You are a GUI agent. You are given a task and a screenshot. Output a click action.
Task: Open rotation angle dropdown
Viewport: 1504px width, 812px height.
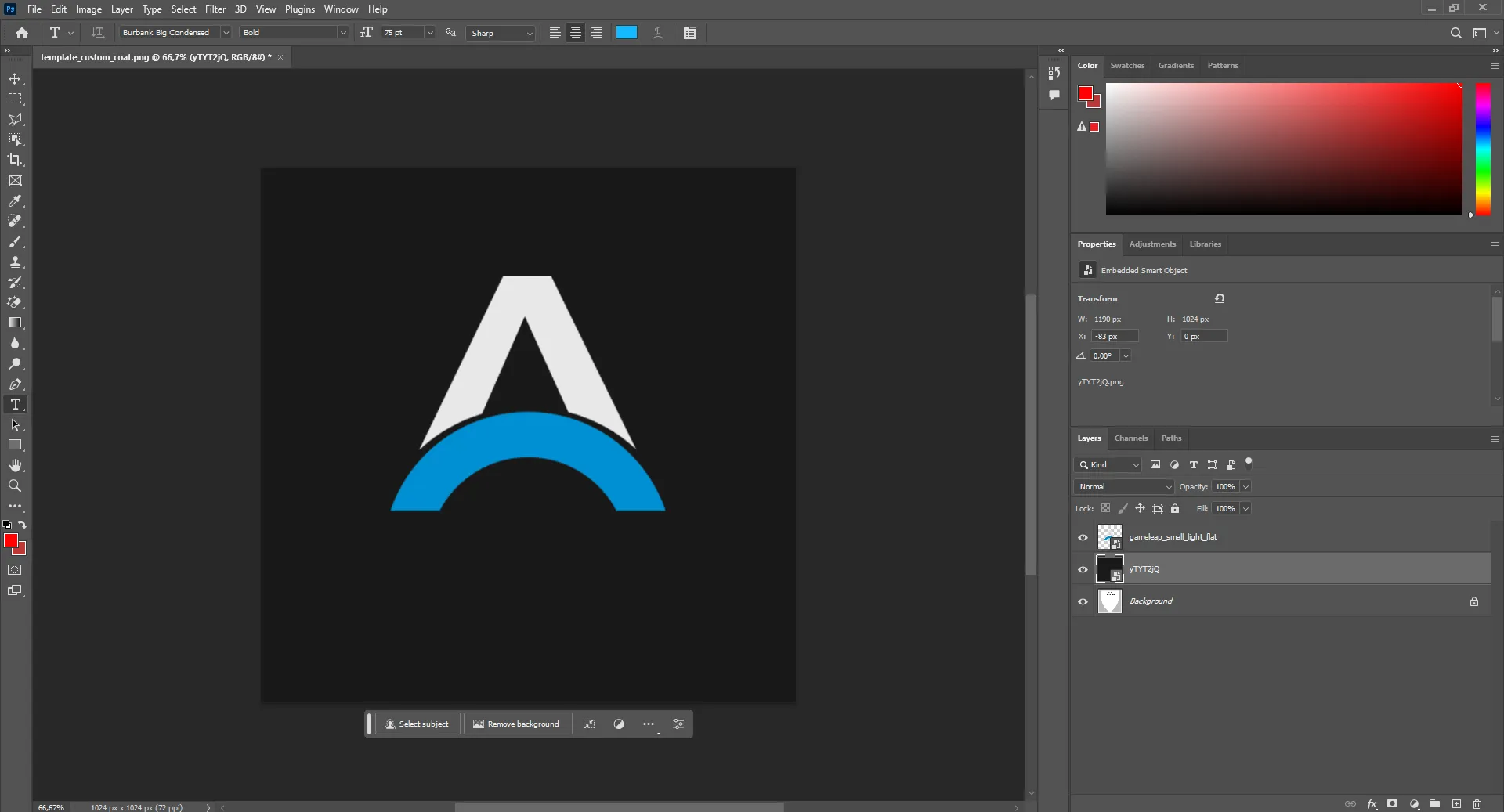pos(1126,356)
